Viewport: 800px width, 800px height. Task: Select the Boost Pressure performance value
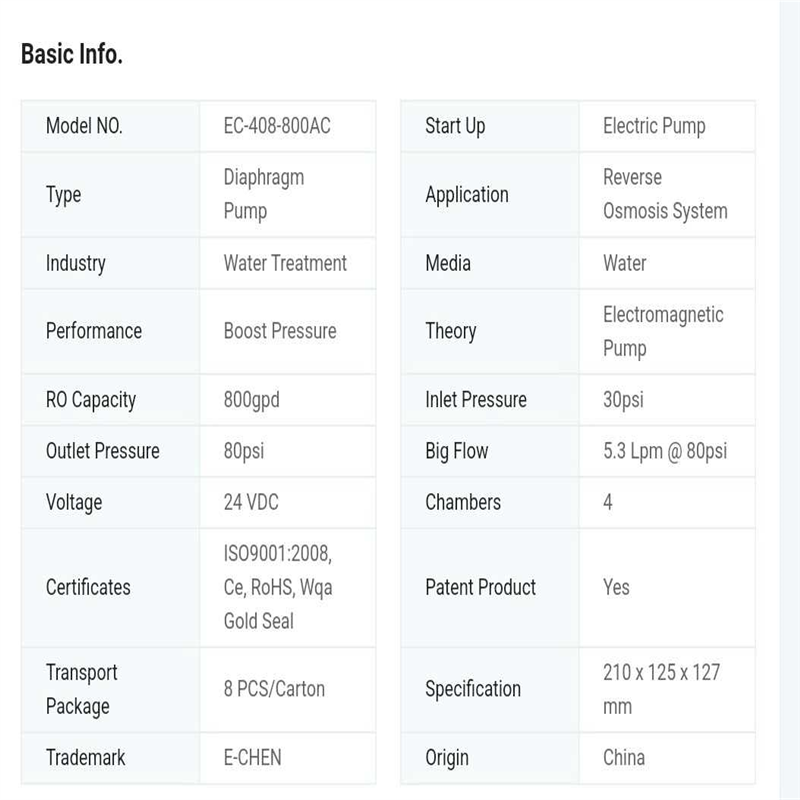[280, 331]
